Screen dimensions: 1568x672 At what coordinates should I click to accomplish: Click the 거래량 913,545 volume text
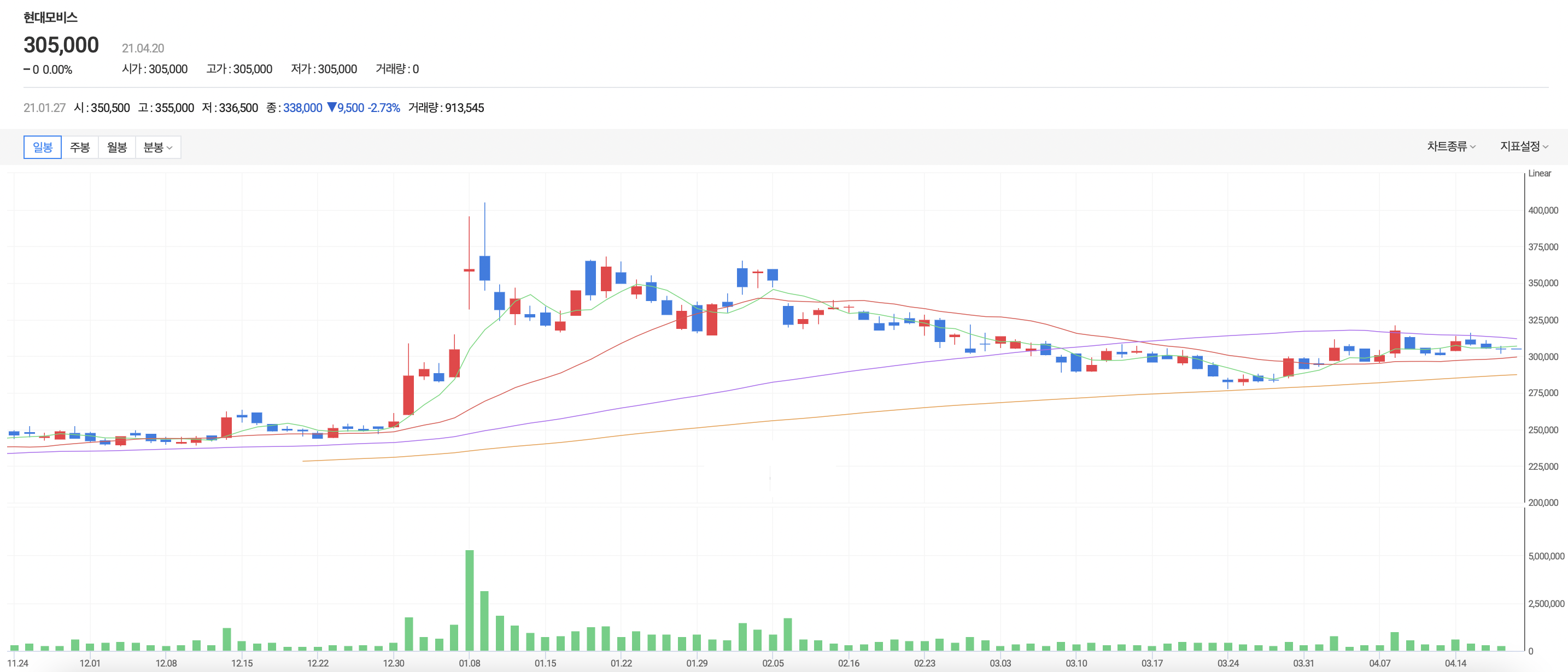(x=446, y=108)
